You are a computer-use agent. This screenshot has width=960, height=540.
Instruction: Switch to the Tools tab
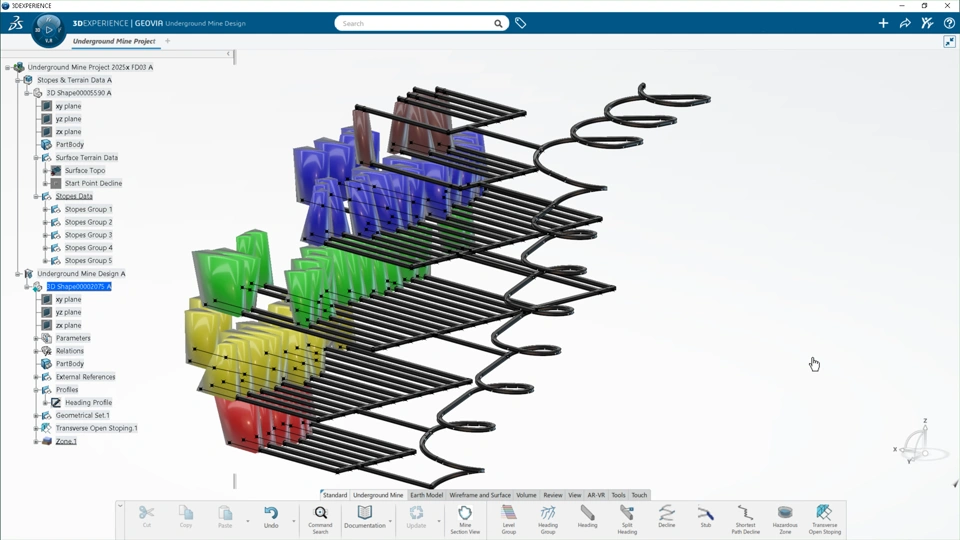point(618,495)
